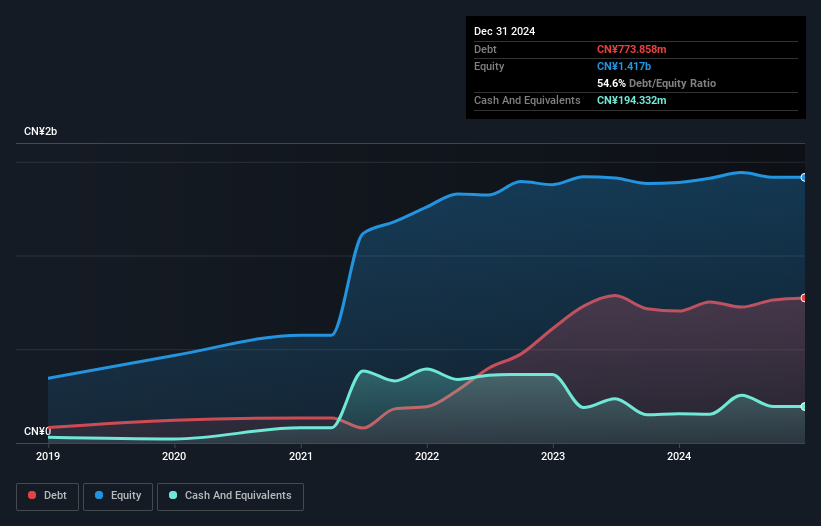Click Cash And Equivalents label in tooltip
Viewport: 821px width, 526px height.
527,100
